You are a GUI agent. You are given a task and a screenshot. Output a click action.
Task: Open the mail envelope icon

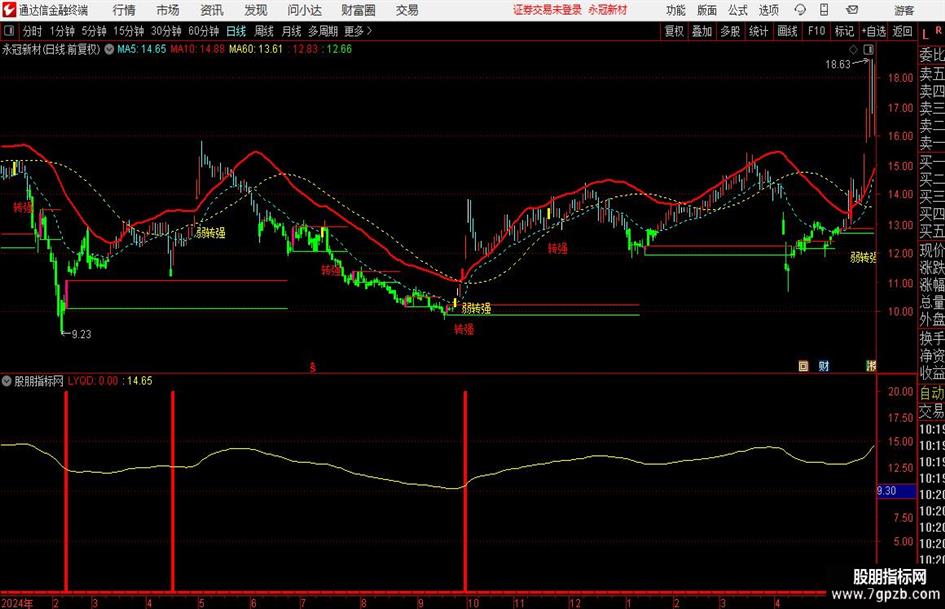[852, 10]
